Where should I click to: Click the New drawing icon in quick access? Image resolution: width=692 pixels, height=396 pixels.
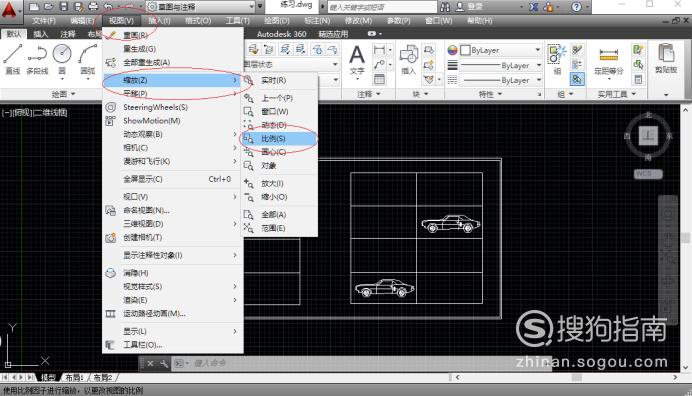[34, 7]
